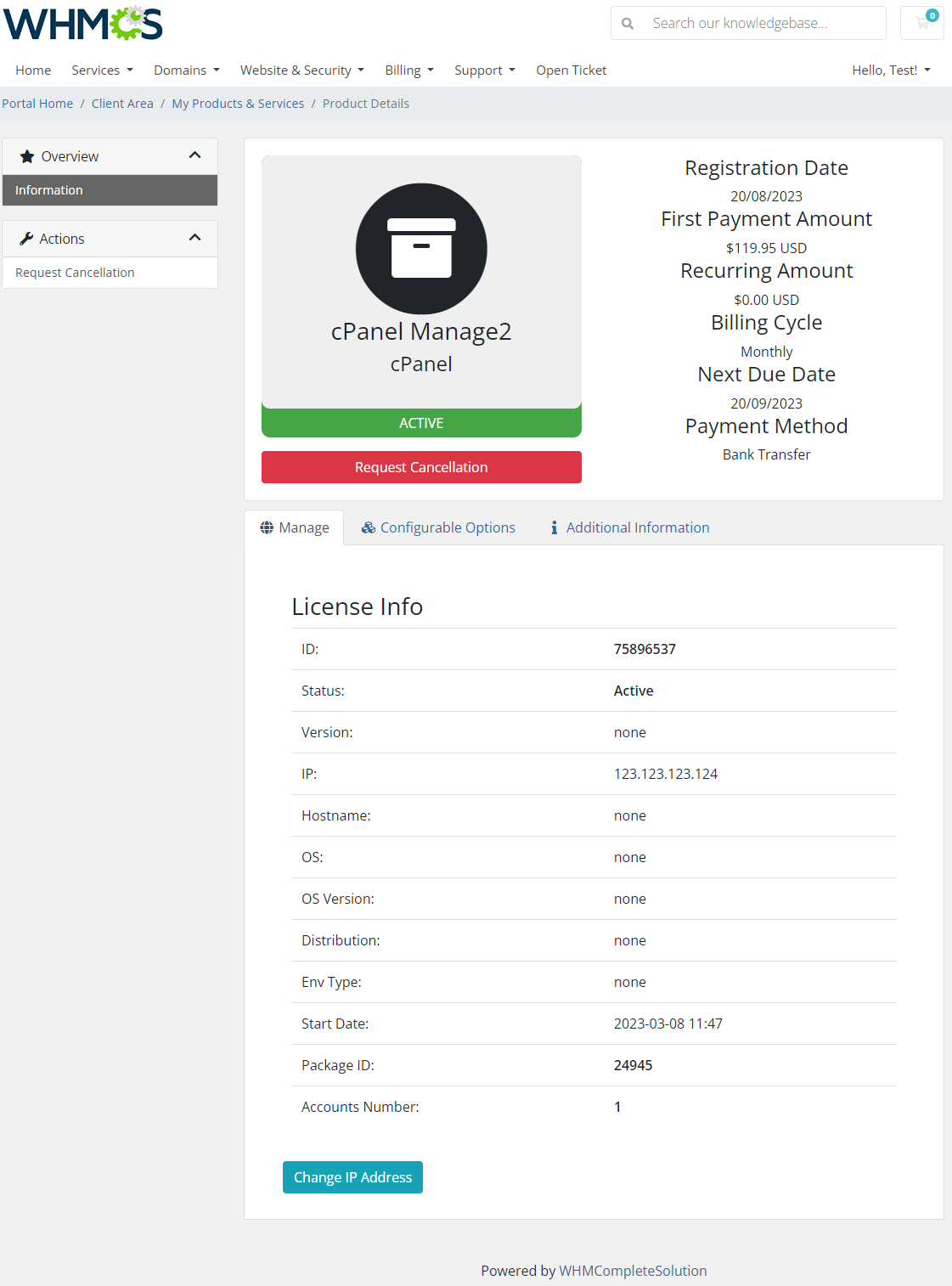Screen dimensions: 952x1286
Task: Switch to Configurable Options tab
Action: point(438,527)
